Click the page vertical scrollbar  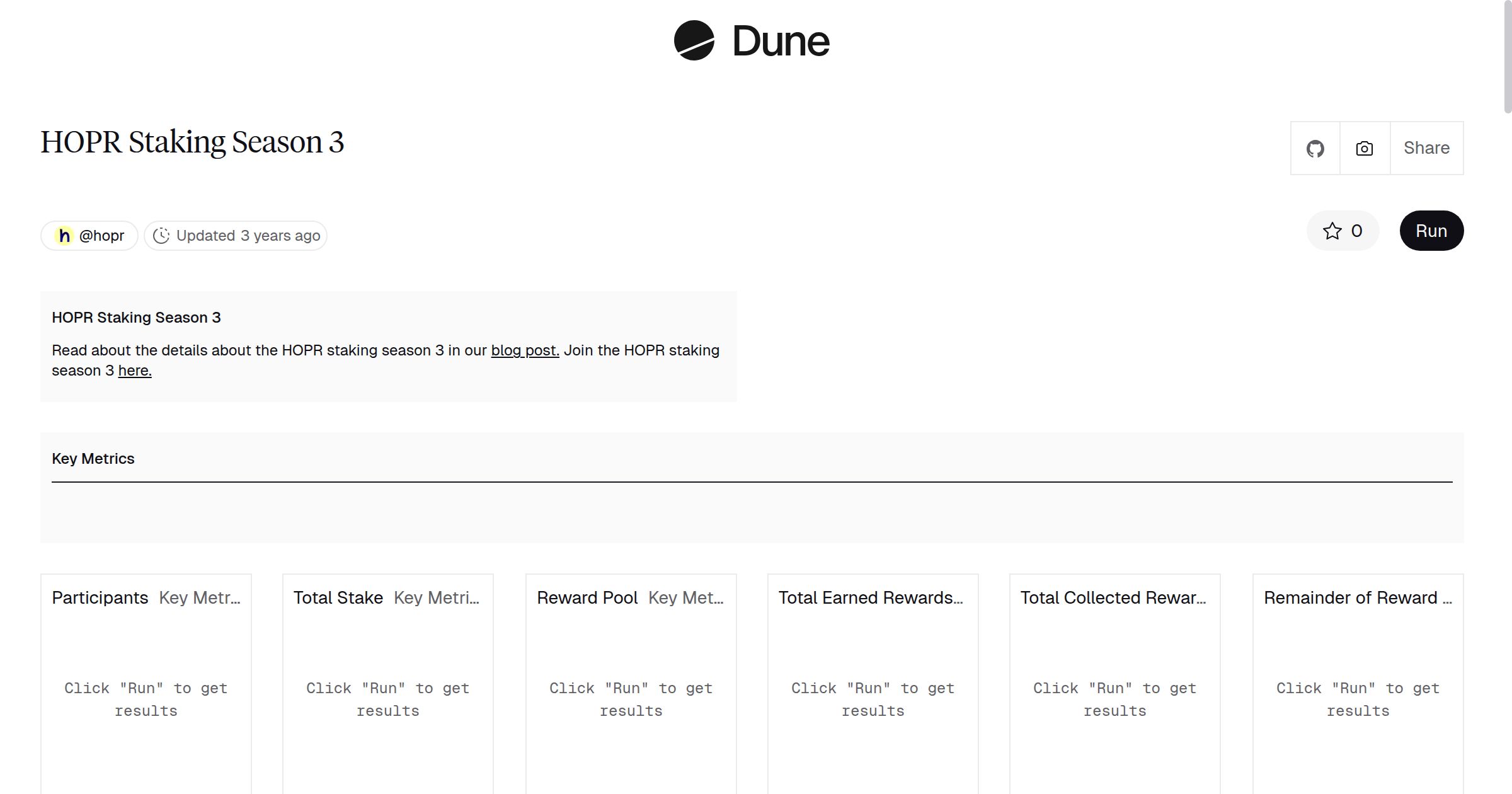[1507, 57]
